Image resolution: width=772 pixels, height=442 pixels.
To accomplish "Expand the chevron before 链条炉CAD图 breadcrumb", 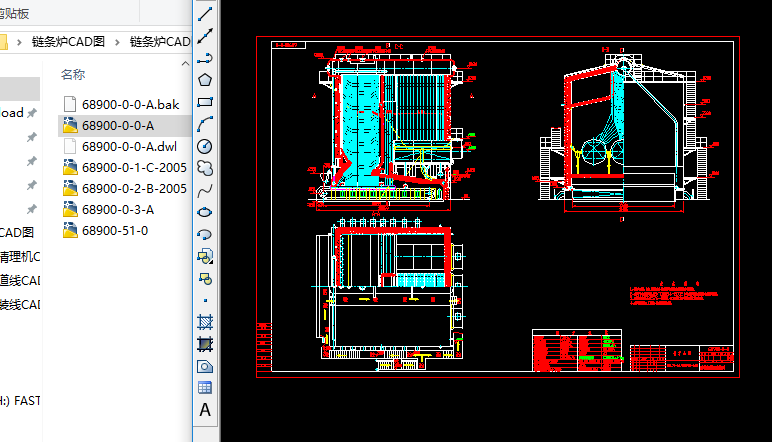I will coord(19,42).
